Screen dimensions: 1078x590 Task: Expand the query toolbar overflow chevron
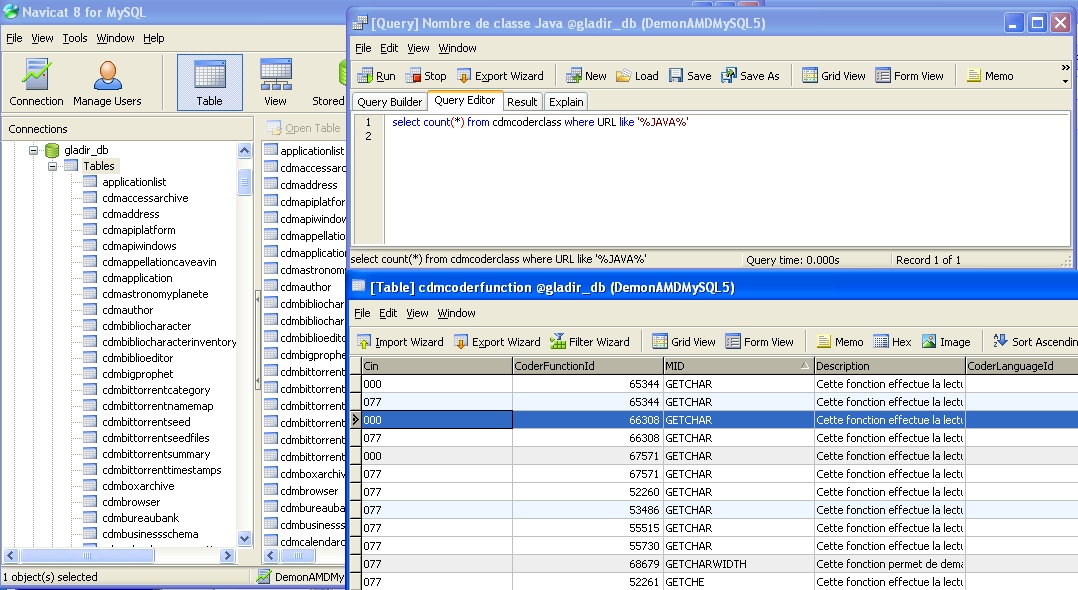(x=1065, y=69)
